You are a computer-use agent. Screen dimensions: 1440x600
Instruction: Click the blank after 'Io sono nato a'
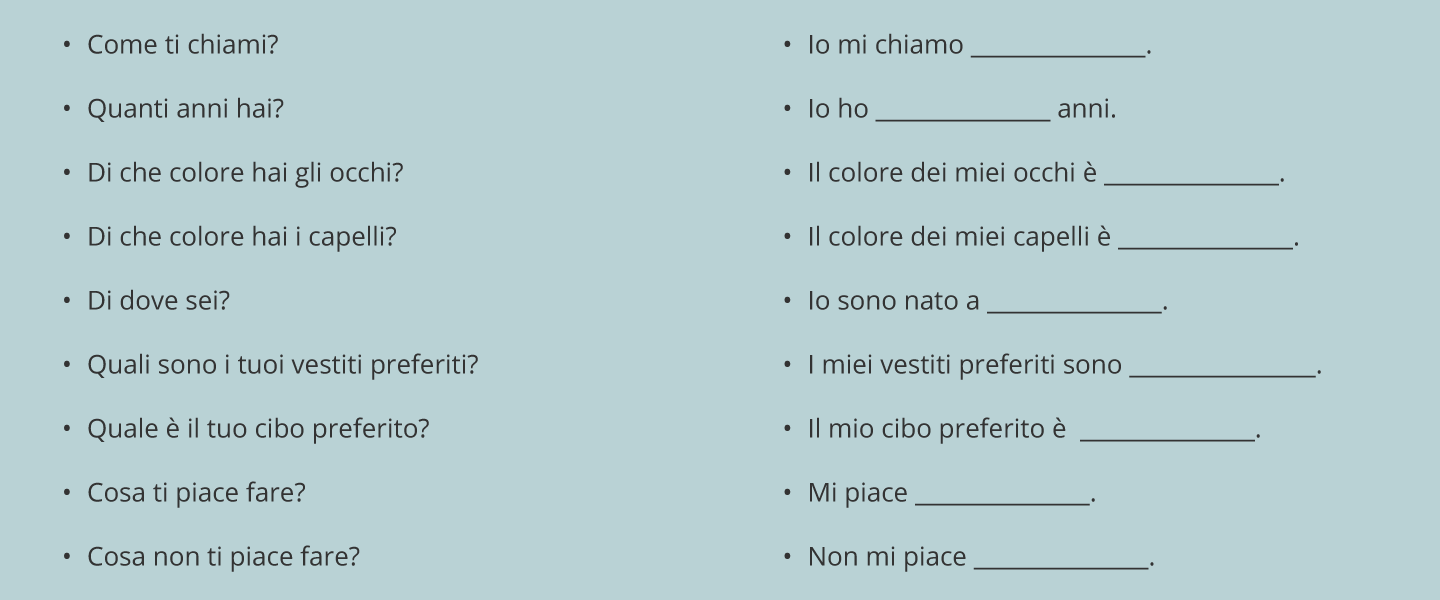tap(1074, 304)
